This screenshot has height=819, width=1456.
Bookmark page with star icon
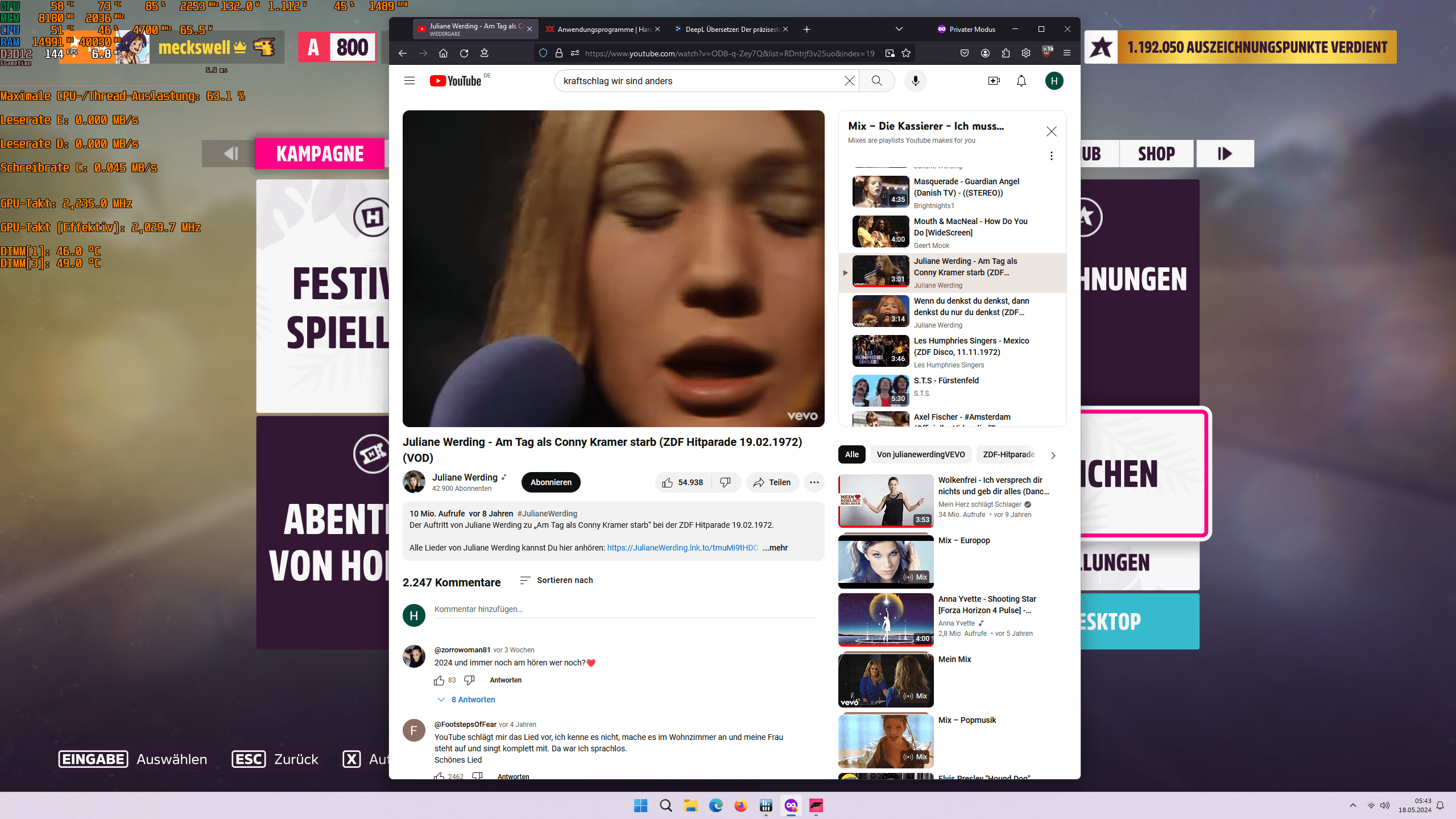(906, 53)
